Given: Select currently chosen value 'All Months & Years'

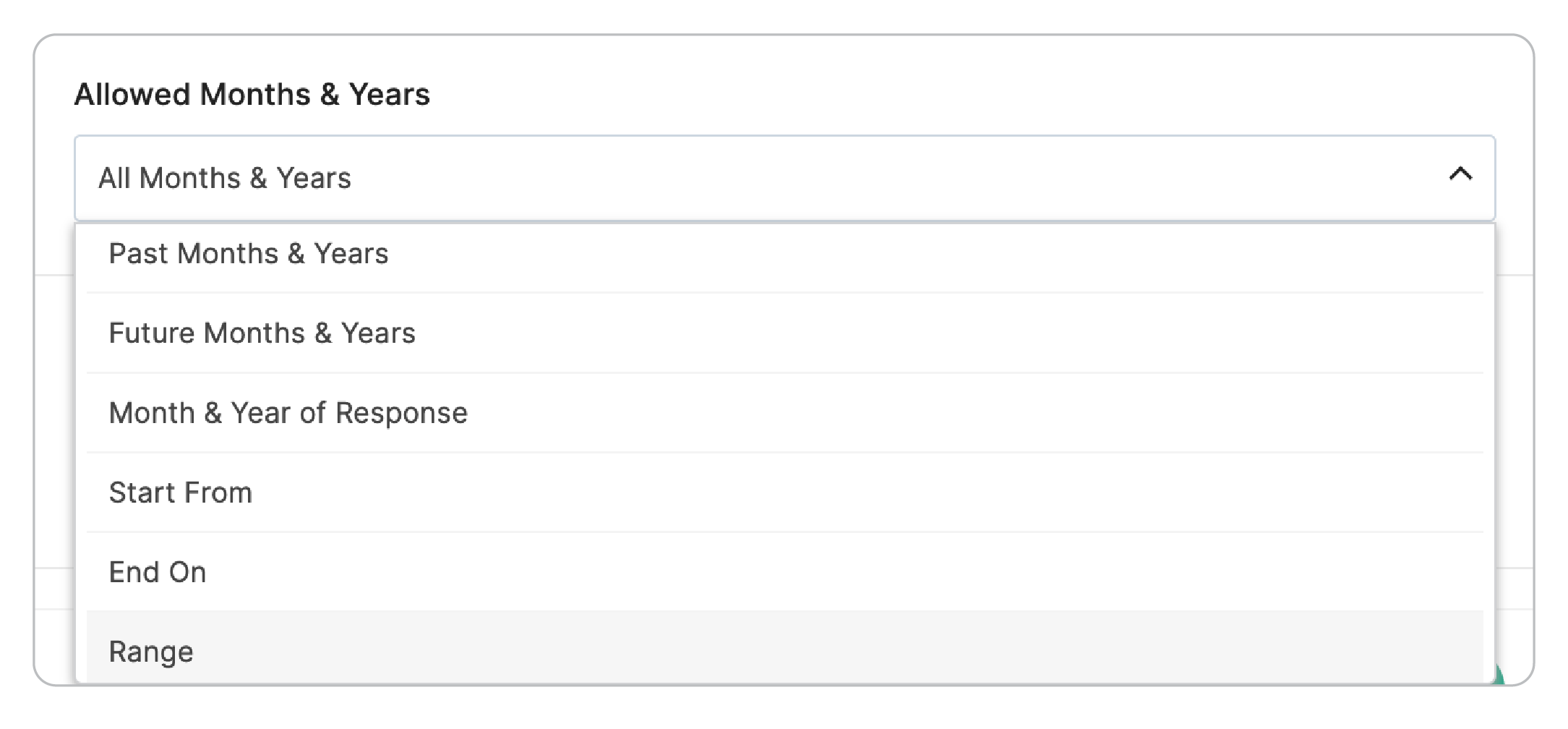Looking at the screenshot, I should pyautogui.click(x=225, y=178).
